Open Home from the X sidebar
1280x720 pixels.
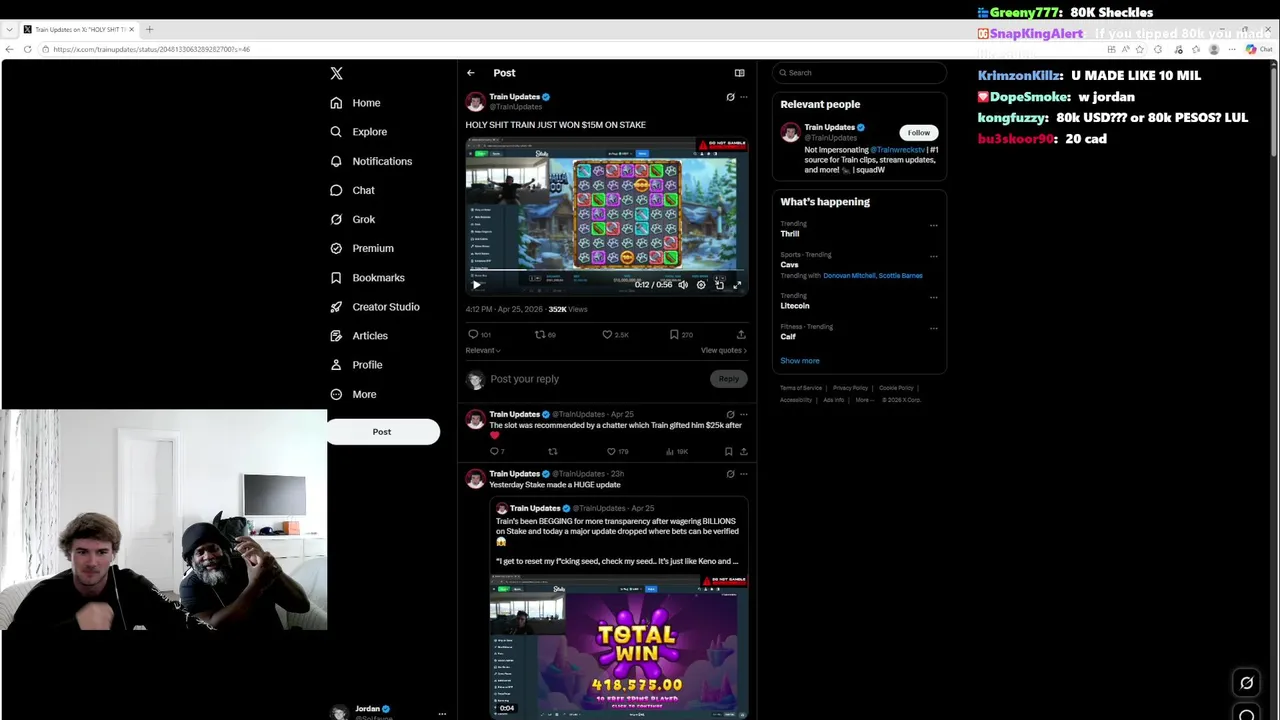pyautogui.click(x=356, y=103)
